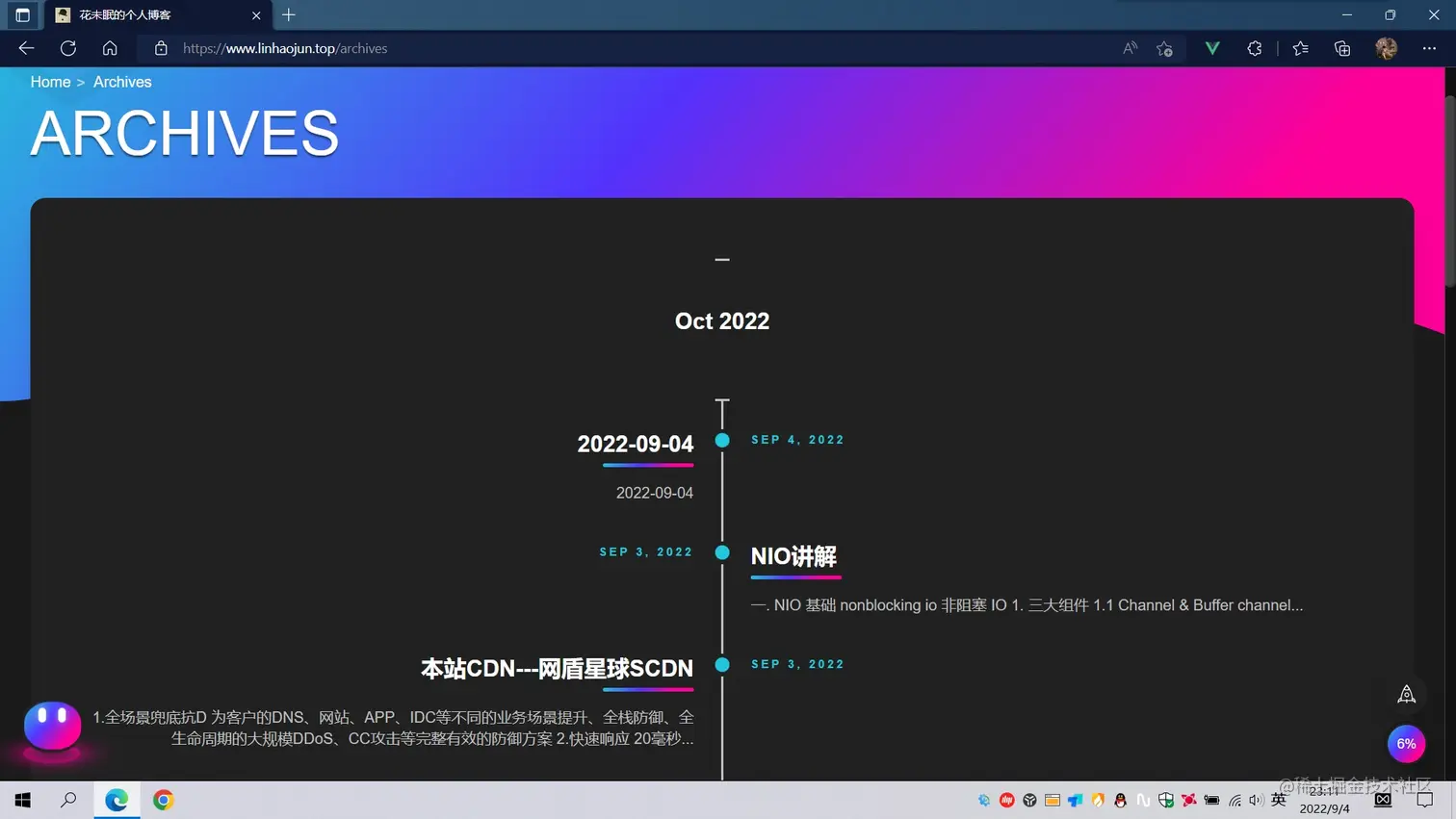Screen dimensions: 1456x819
Task: Toggle the favorites bar star icon
Action: point(1299,48)
